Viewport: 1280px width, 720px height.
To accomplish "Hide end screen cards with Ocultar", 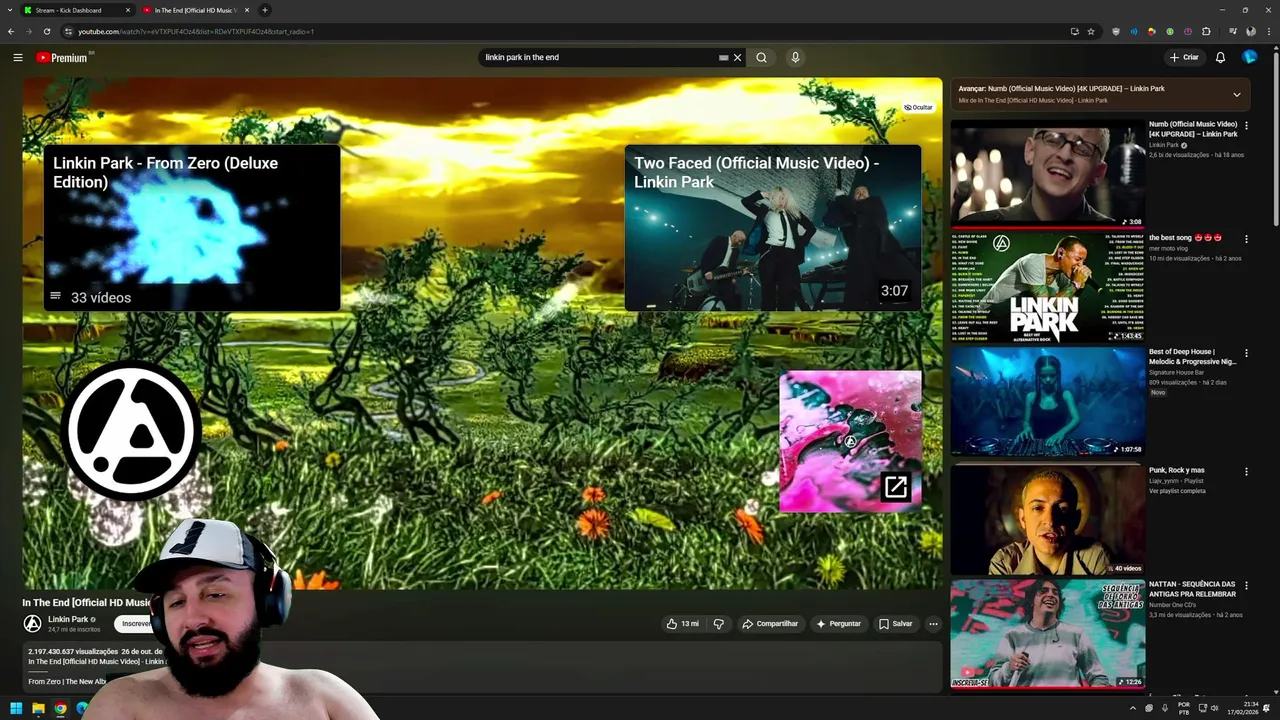I will 918,107.
